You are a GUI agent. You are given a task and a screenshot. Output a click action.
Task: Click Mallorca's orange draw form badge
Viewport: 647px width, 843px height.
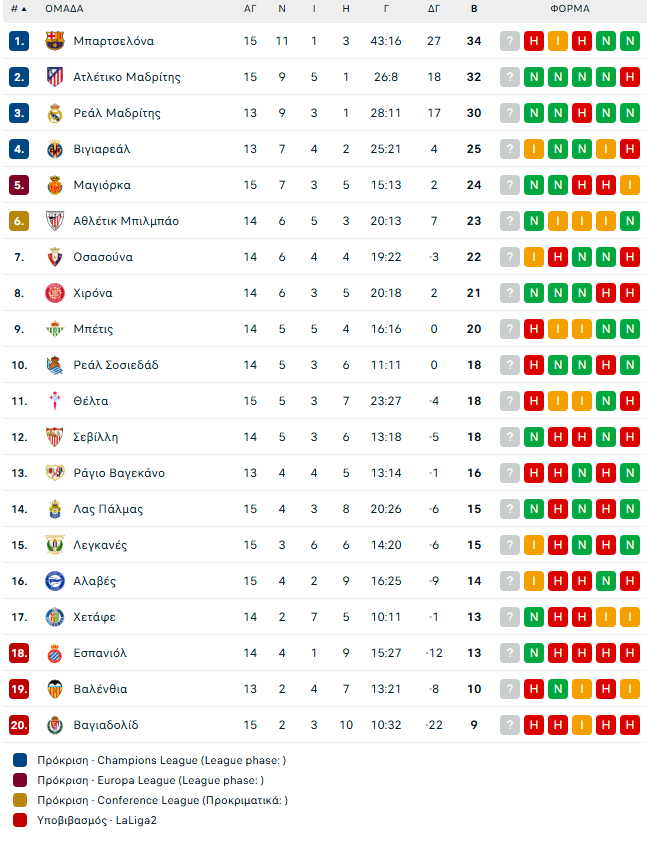point(629,185)
